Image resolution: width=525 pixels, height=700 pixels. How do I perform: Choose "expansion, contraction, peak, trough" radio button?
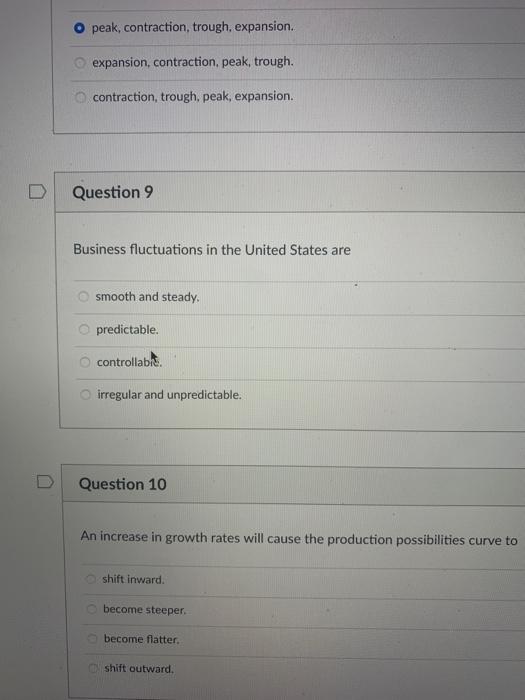[x=80, y=63]
